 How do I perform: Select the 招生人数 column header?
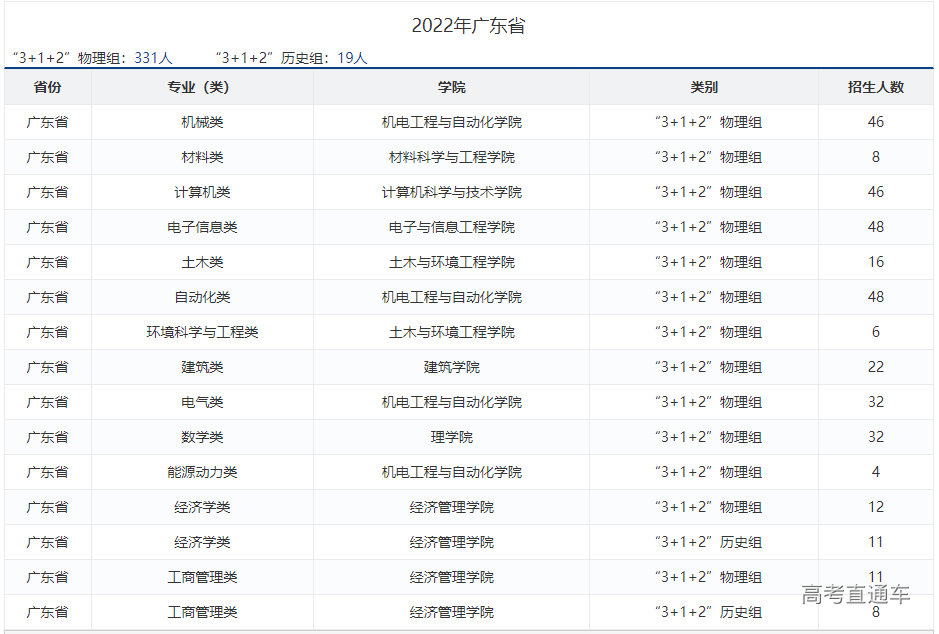click(875, 87)
